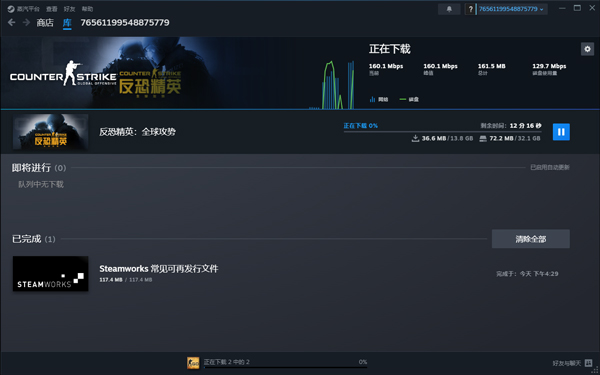Image resolution: width=600 pixels, height=375 pixels.
Task: Pause the Counter-Strike download
Action: [561, 132]
